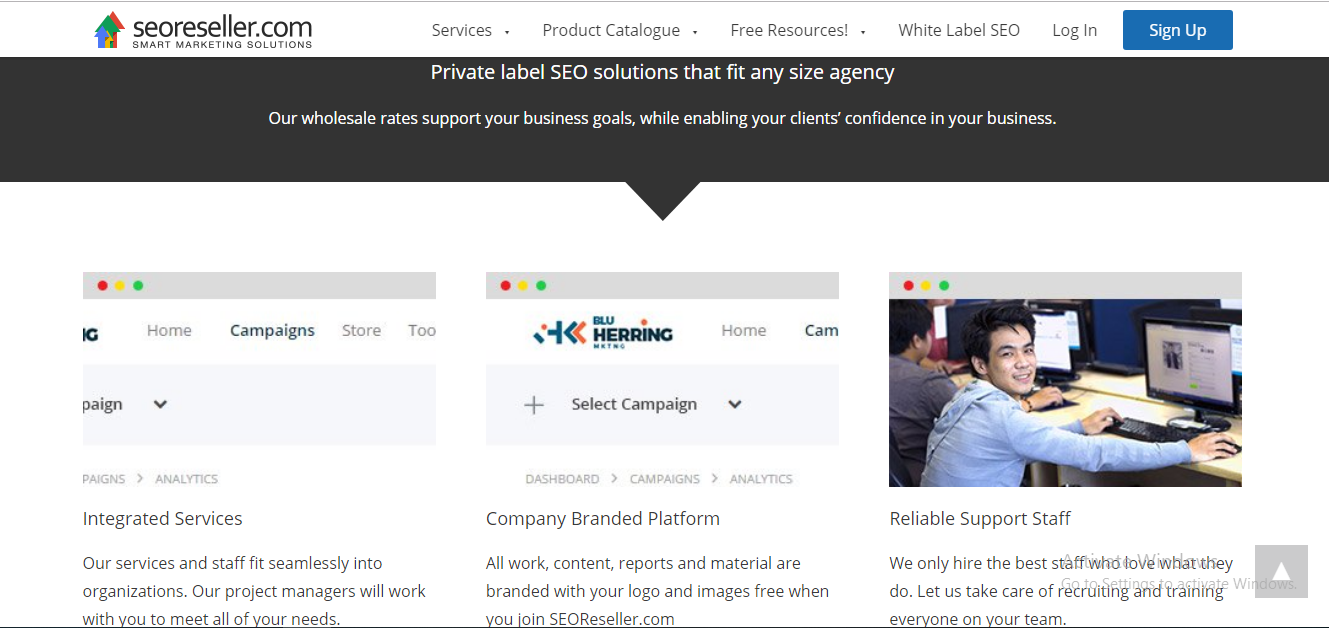Click the seoreseller.com house logo icon
Image resolution: width=1329 pixels, height=628 pixels.
109,30
